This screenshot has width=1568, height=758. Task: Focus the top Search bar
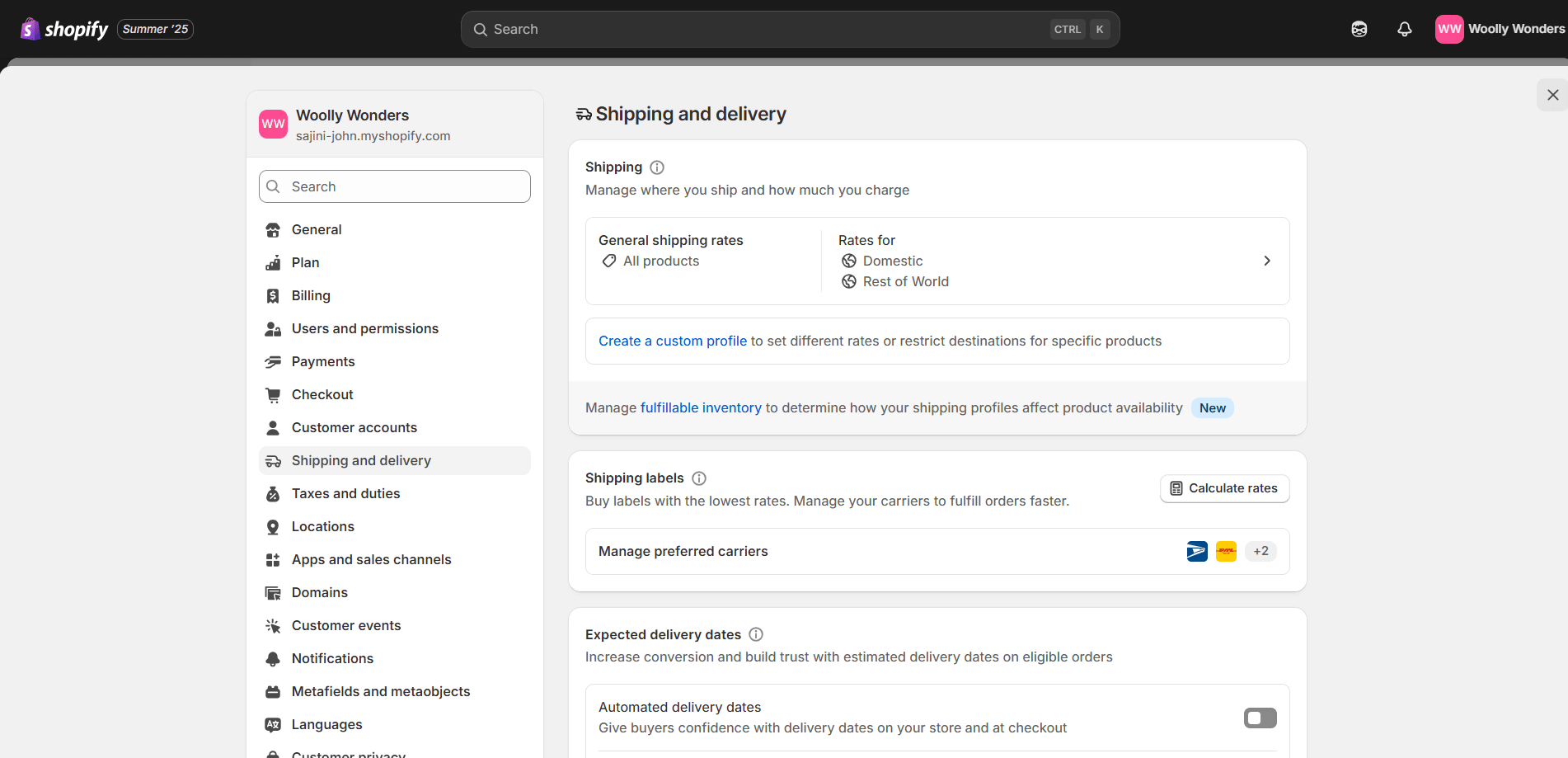[790, 29]
